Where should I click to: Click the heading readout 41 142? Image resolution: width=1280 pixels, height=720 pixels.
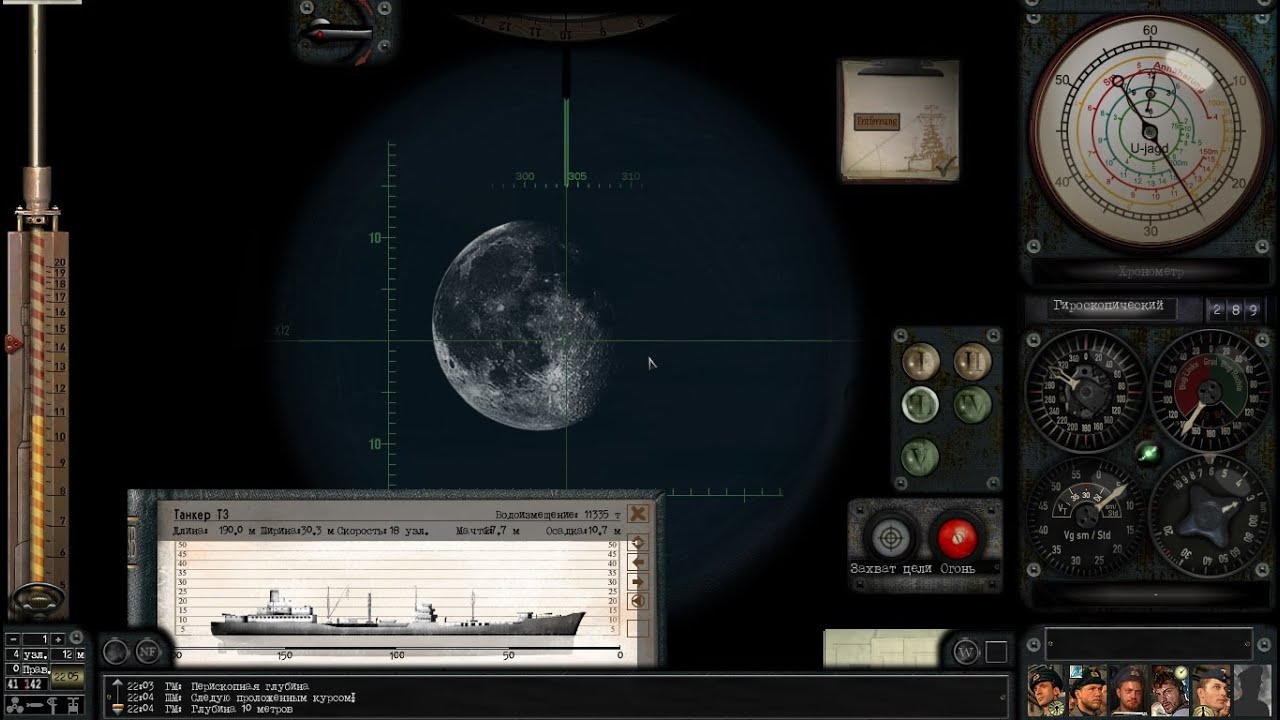[x=26, y=684]
